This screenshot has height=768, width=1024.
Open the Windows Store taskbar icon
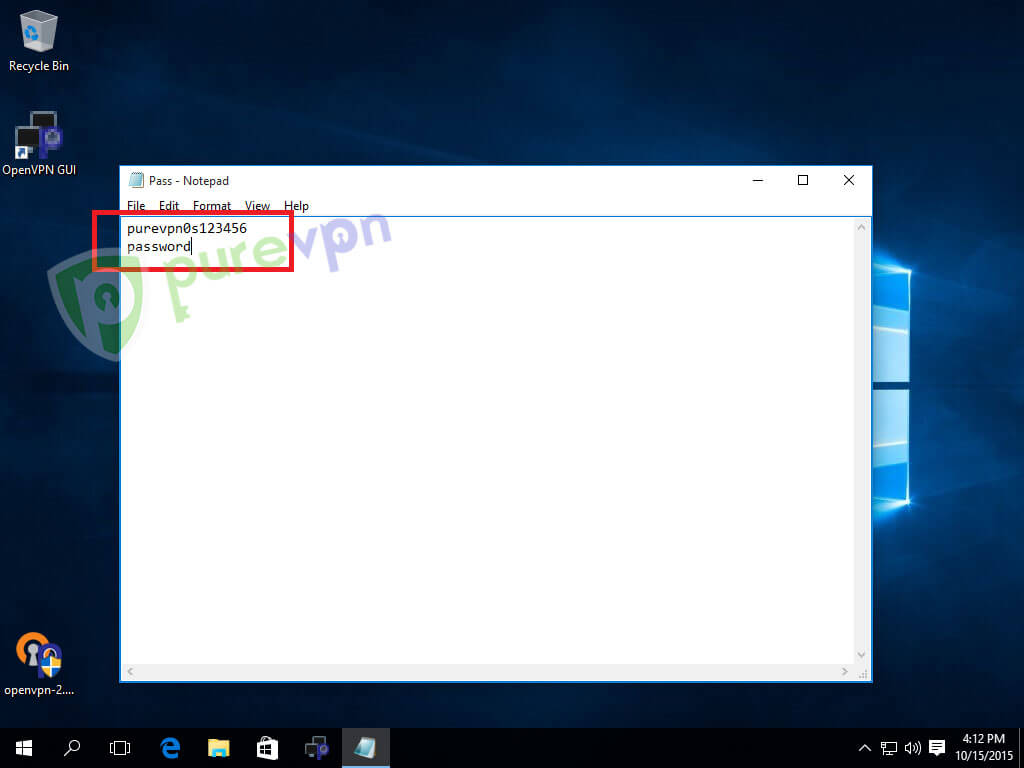tap(267, 748)
